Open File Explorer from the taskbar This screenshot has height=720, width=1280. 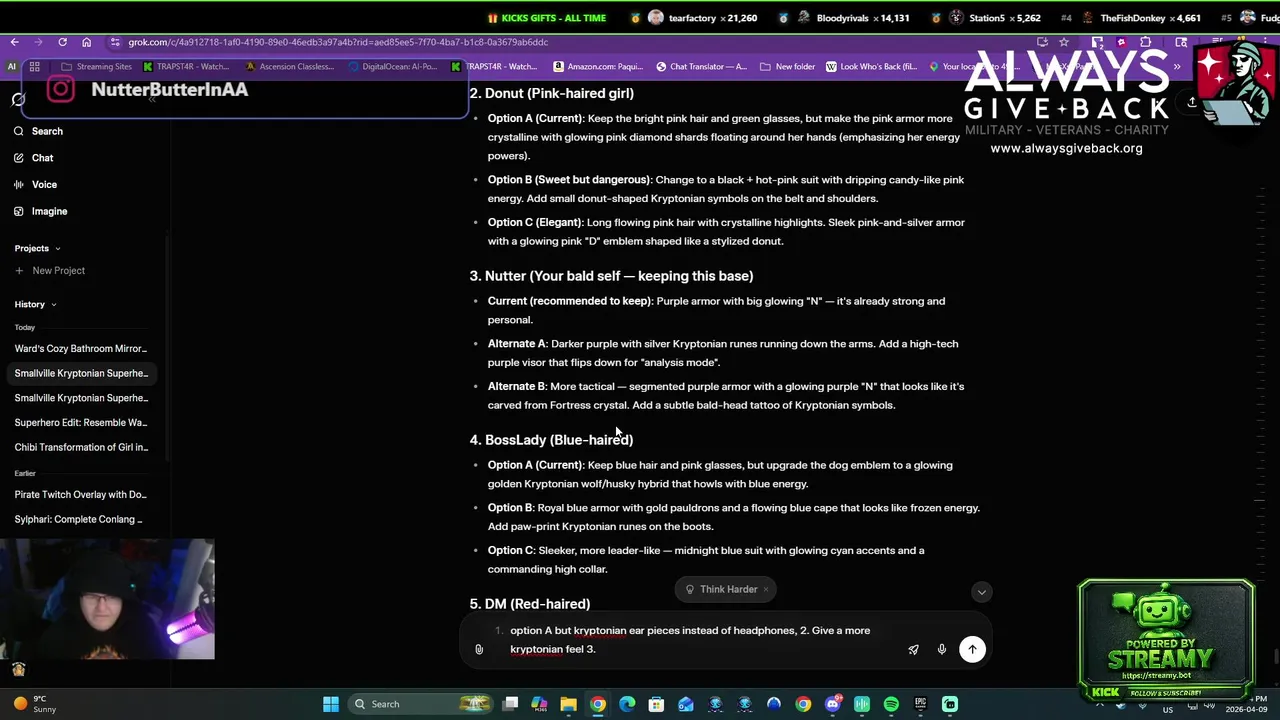pyautogui.click(x=568, y=704)
